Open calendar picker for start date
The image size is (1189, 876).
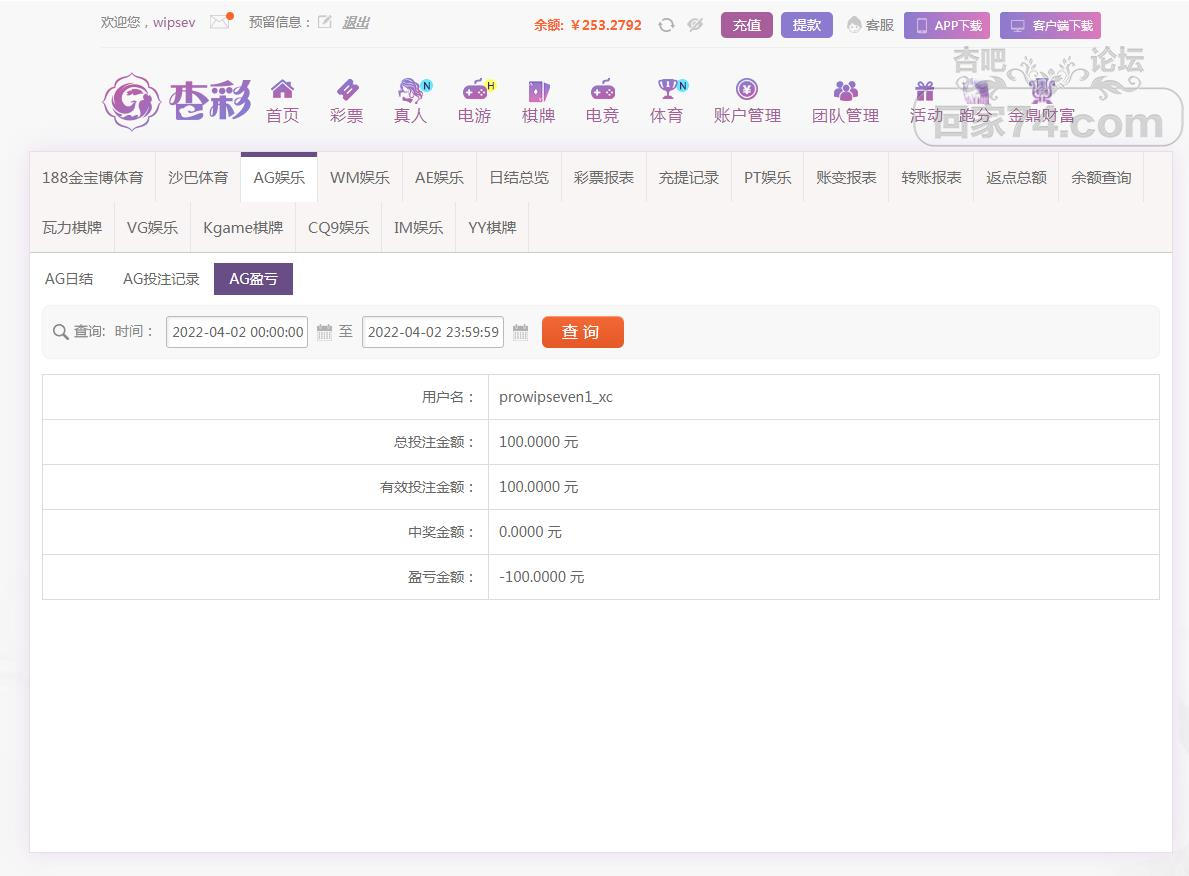(x=324, y=332)
